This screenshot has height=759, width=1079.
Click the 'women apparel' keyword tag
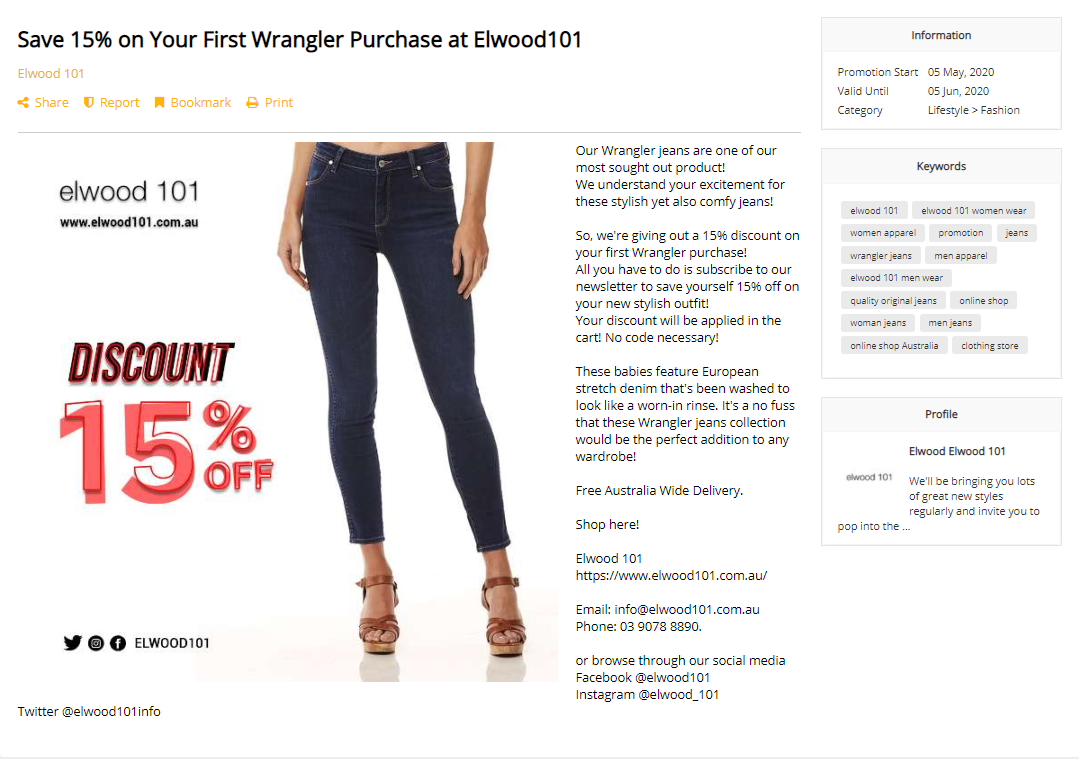[x=882, y=233]
